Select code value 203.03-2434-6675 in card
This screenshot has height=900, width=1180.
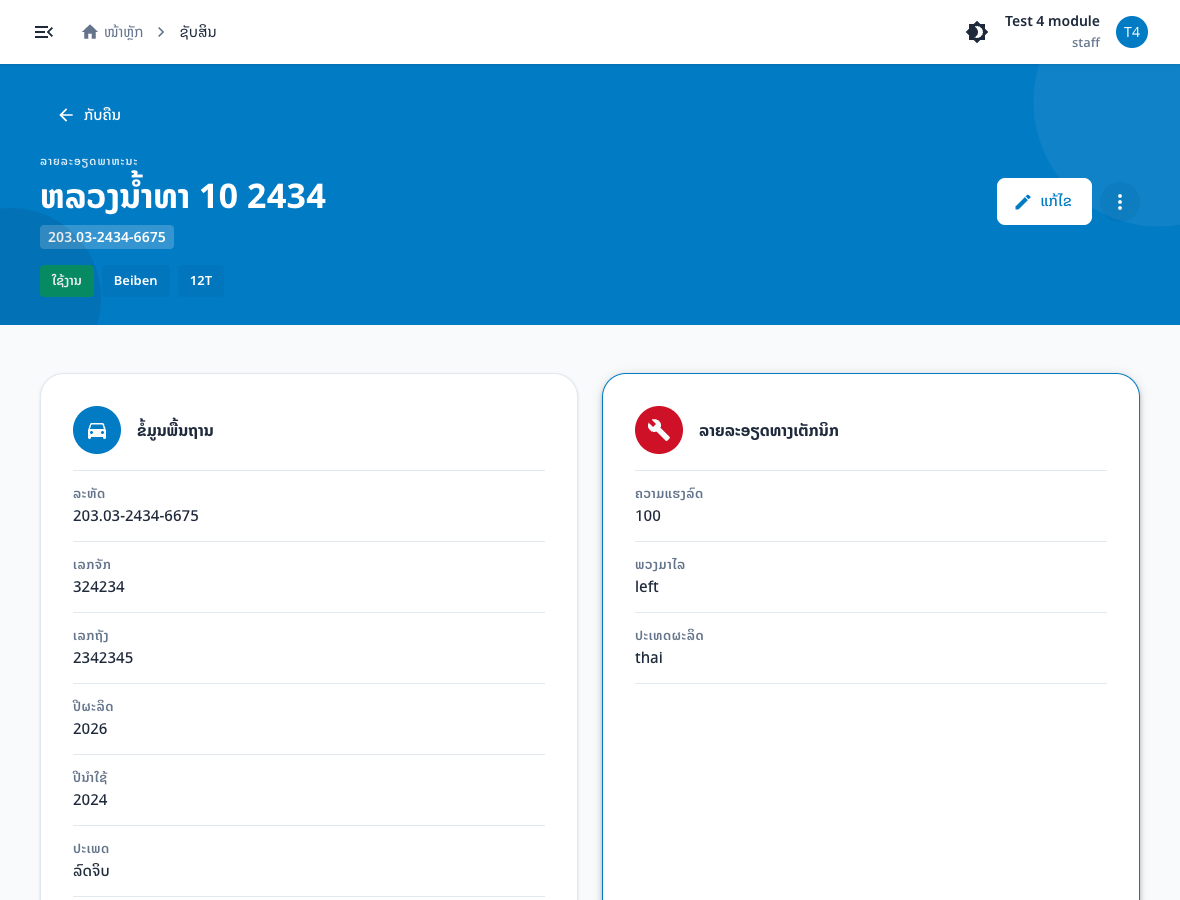coord(135,515)
